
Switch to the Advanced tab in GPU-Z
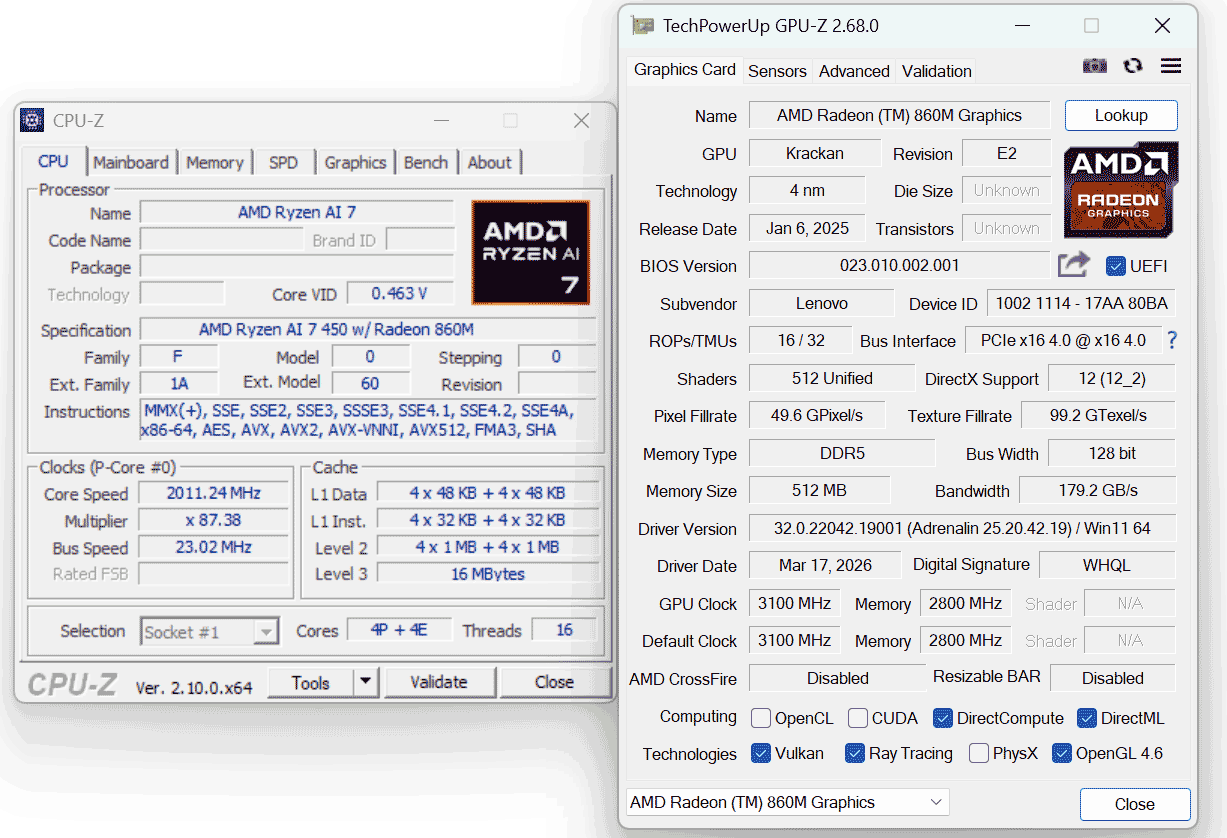point(854,71)
